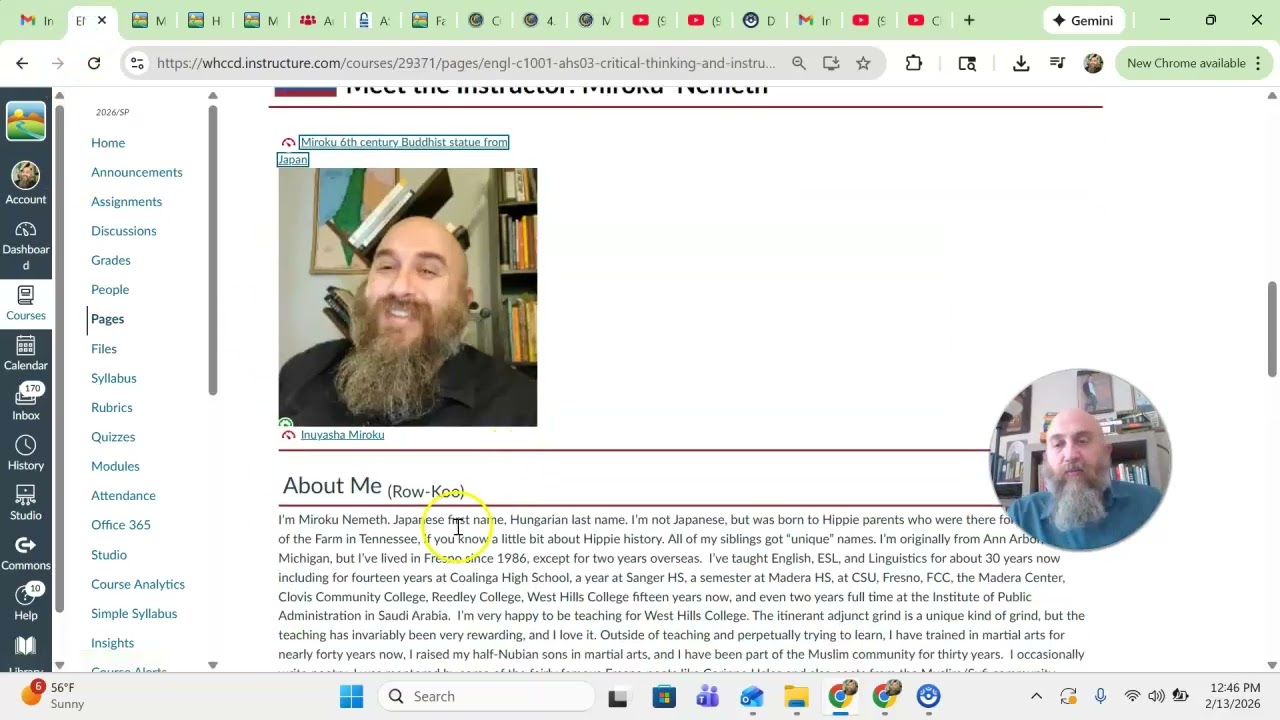Open Files in course menu
The image size is (1280, 720).
point(104,348)
